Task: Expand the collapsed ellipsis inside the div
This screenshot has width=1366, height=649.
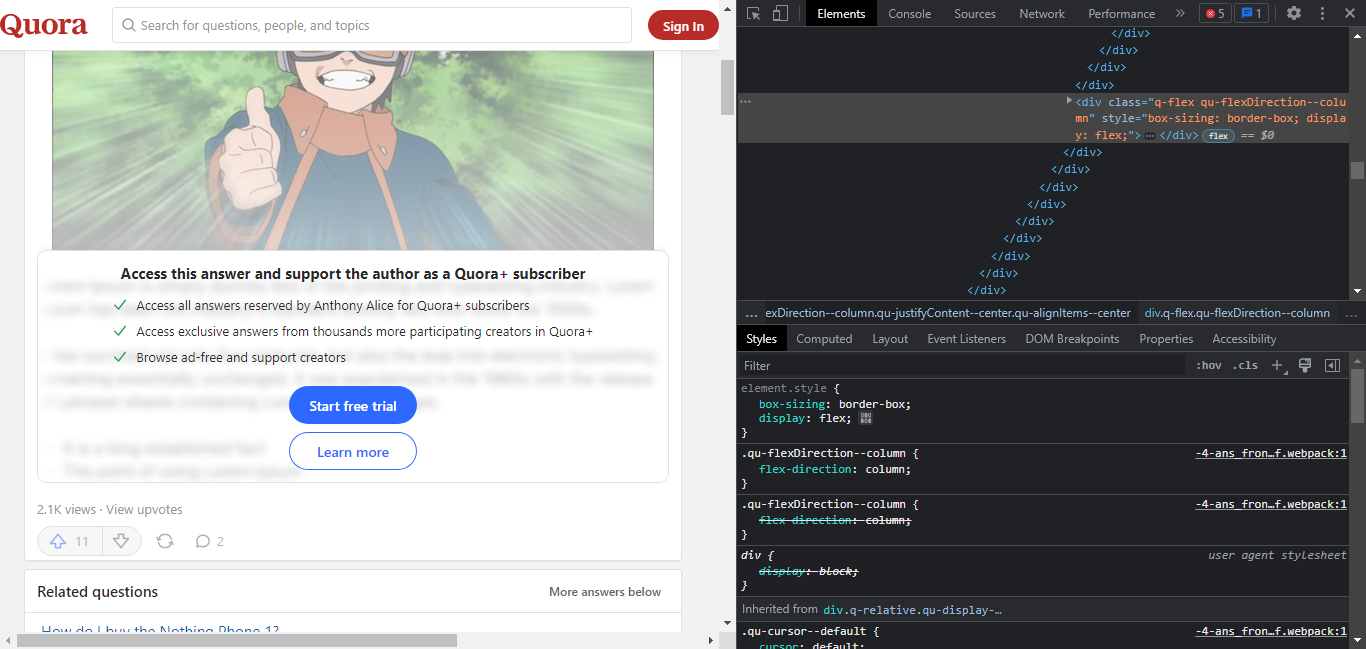Action: coord(1150,136)
